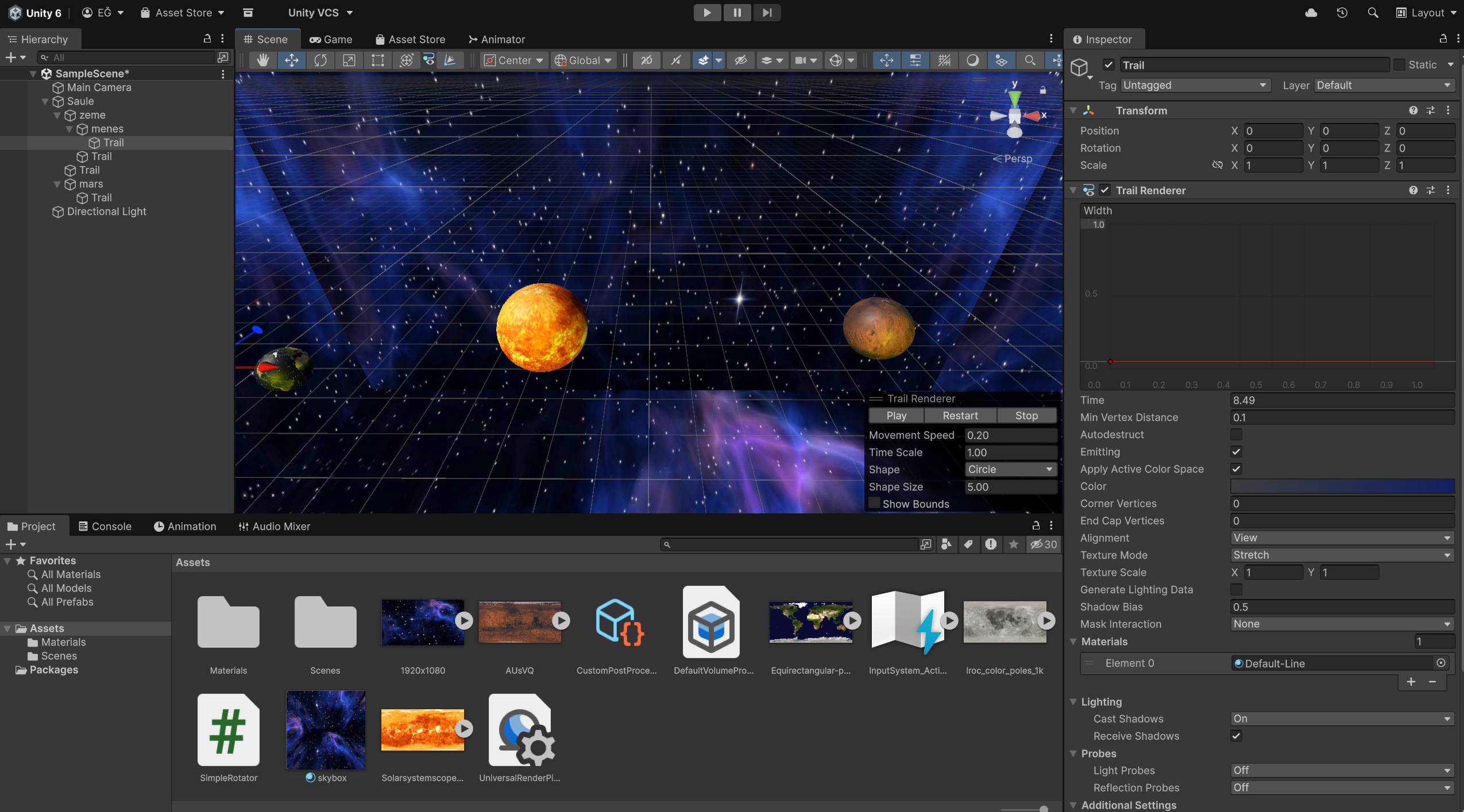This screenshot has height=812, width=1464.
Task: Open the Console tab
Action: click(x=105, y=527)
